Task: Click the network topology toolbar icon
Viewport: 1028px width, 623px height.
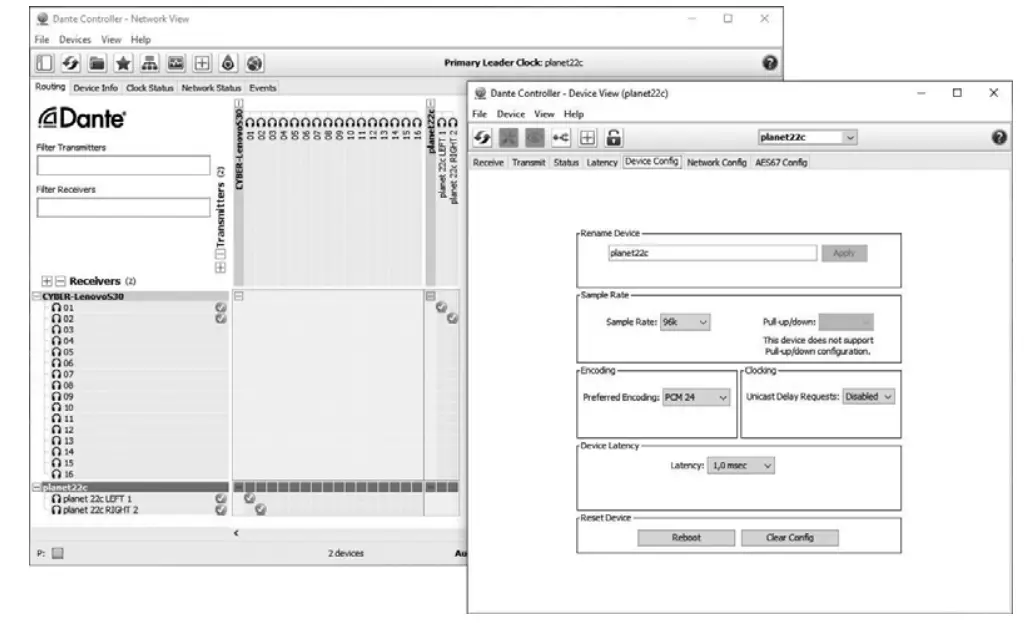Action: tap(148, 65)
